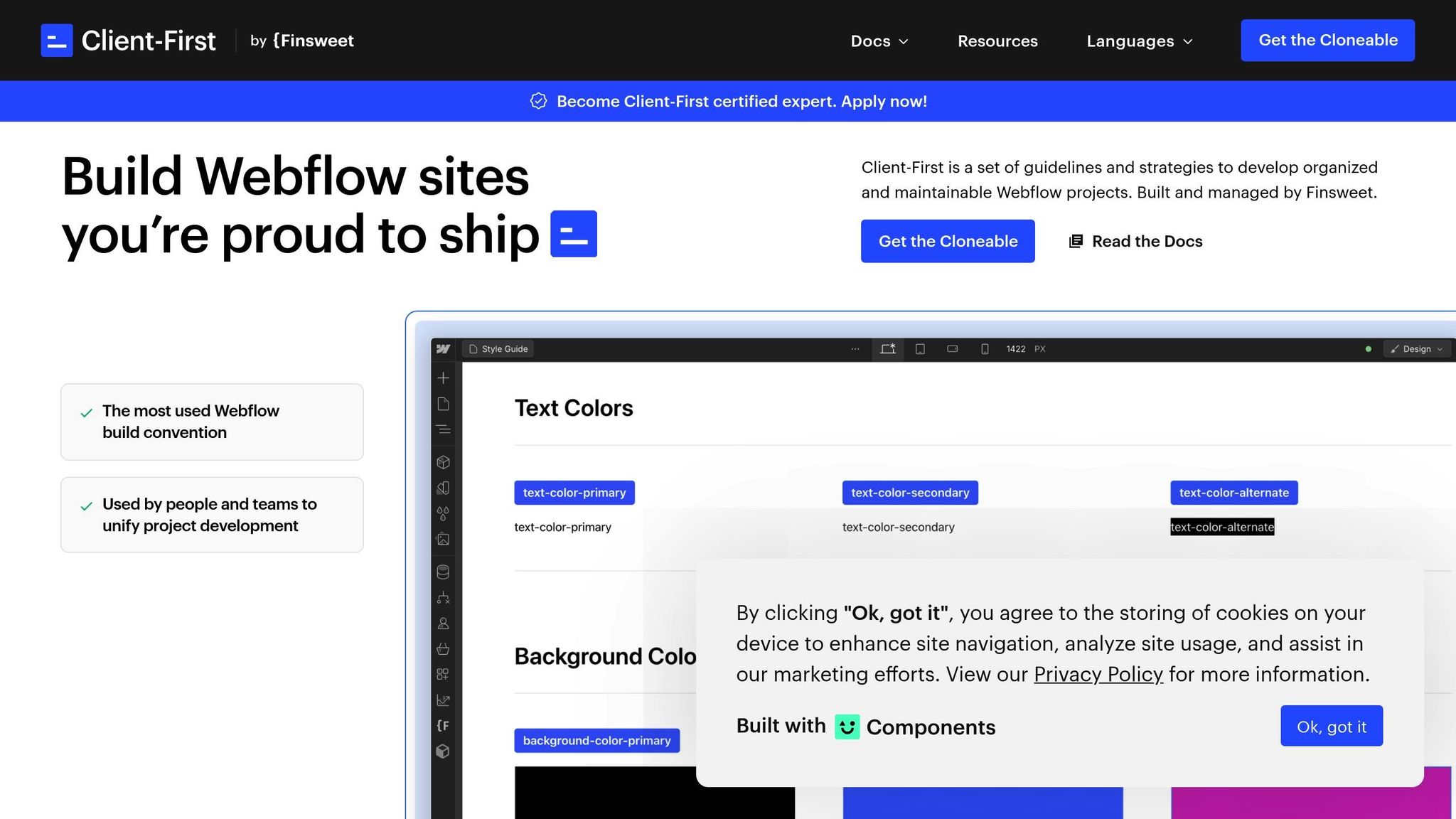Screen dimensions: 1456x819
Task: Click the Used by people and teams card
Action: point(212,515)
